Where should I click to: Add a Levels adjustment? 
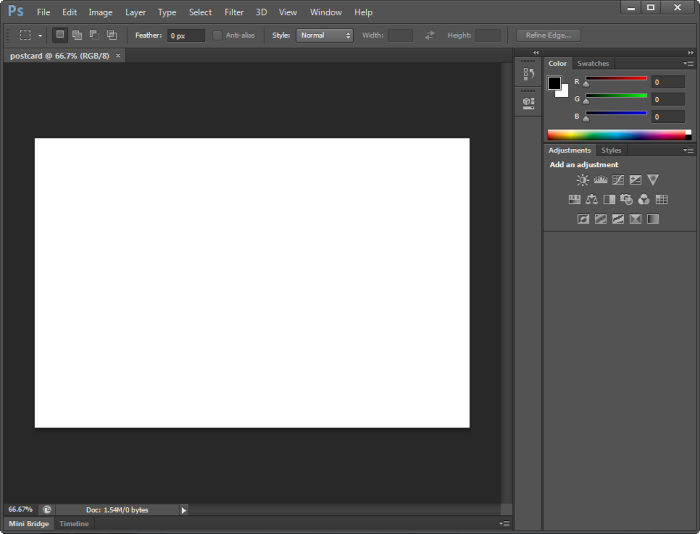(x=600, y=180)
